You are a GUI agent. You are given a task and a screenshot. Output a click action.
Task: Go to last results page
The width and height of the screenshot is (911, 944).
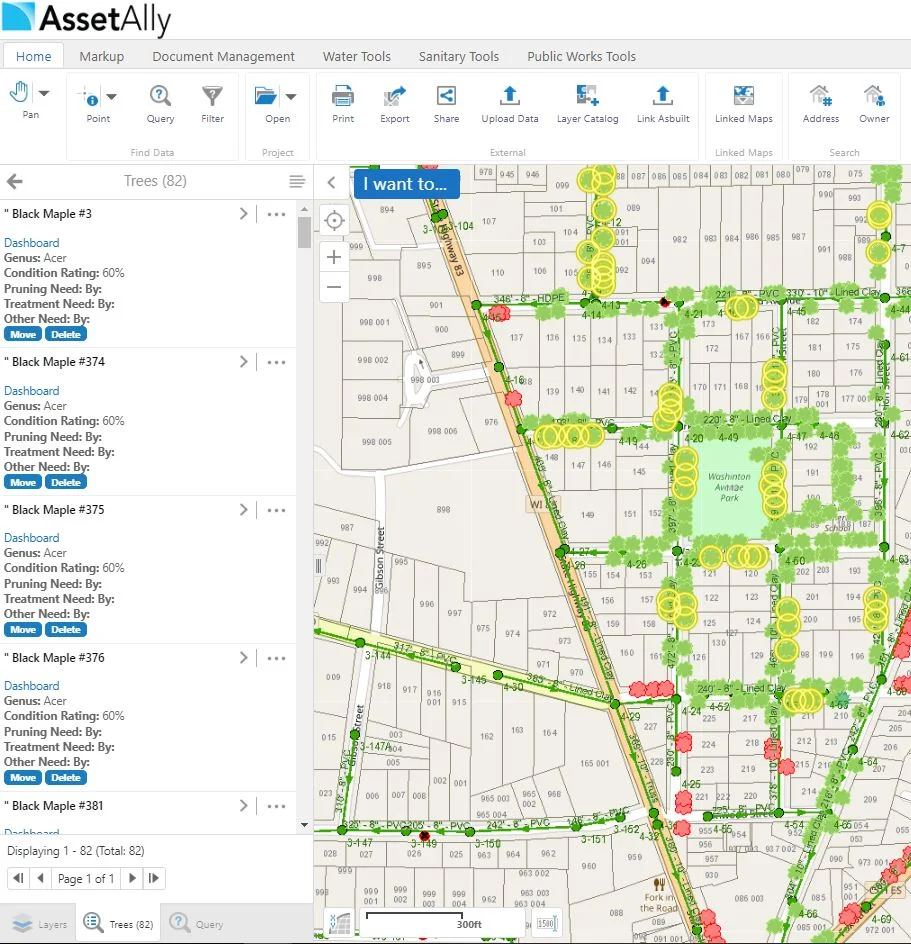[154, 878]
